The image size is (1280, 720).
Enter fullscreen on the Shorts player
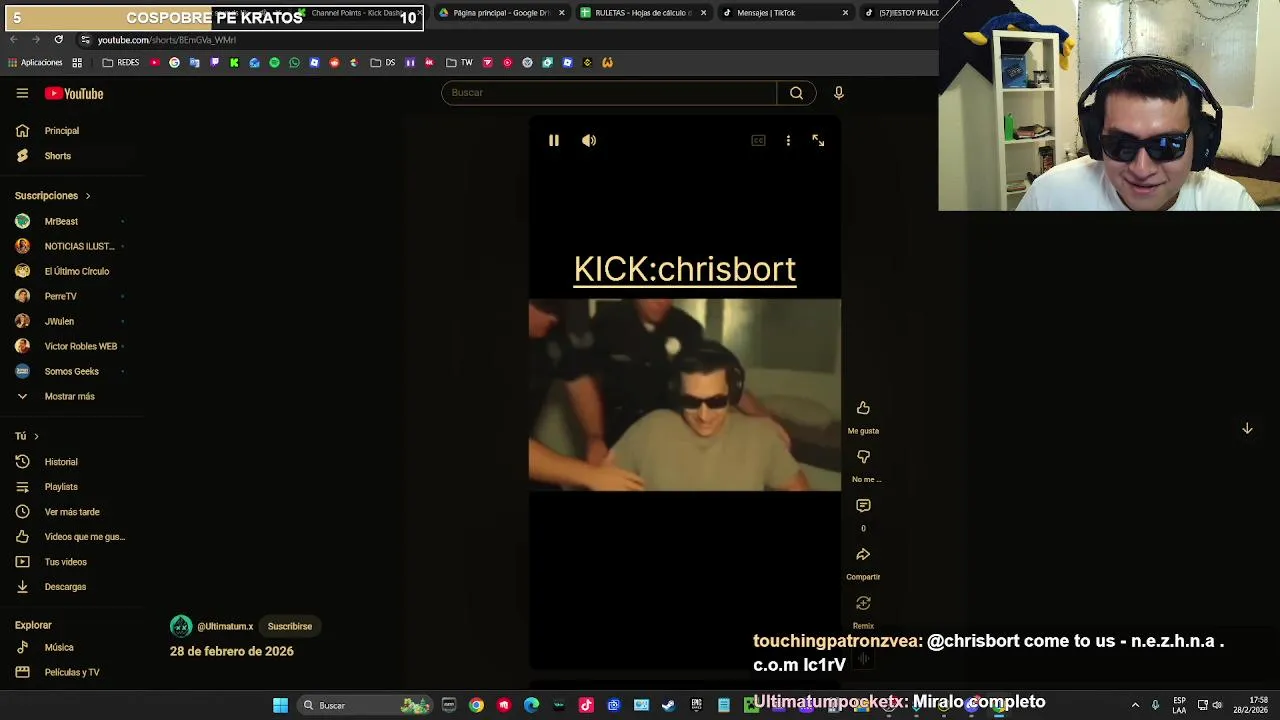click(818, 141)
